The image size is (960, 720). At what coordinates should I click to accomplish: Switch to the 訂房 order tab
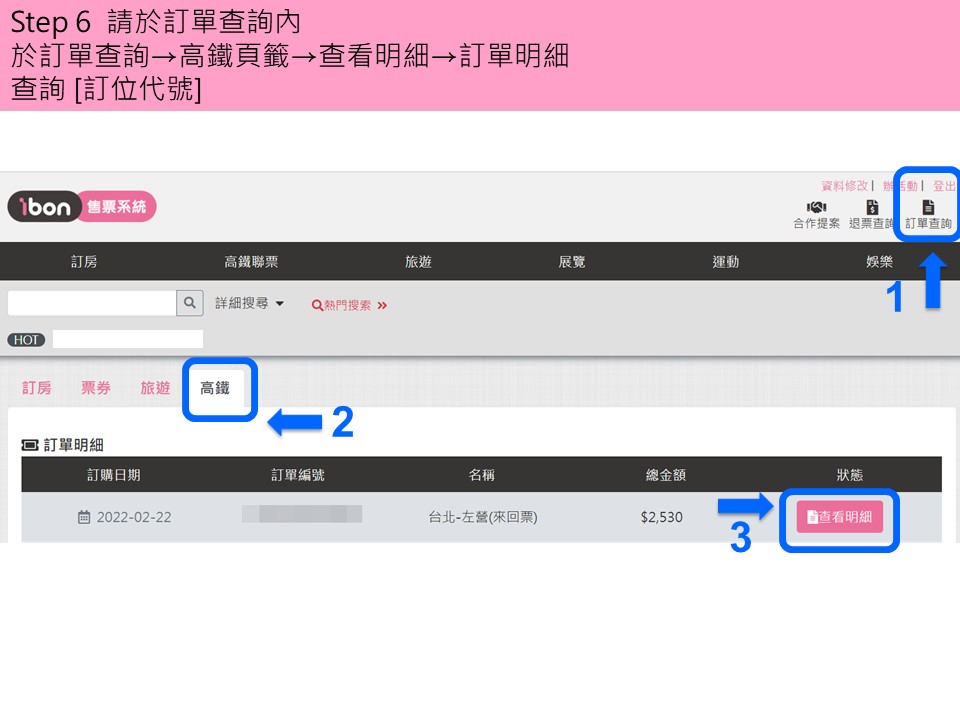coord(37,388)
